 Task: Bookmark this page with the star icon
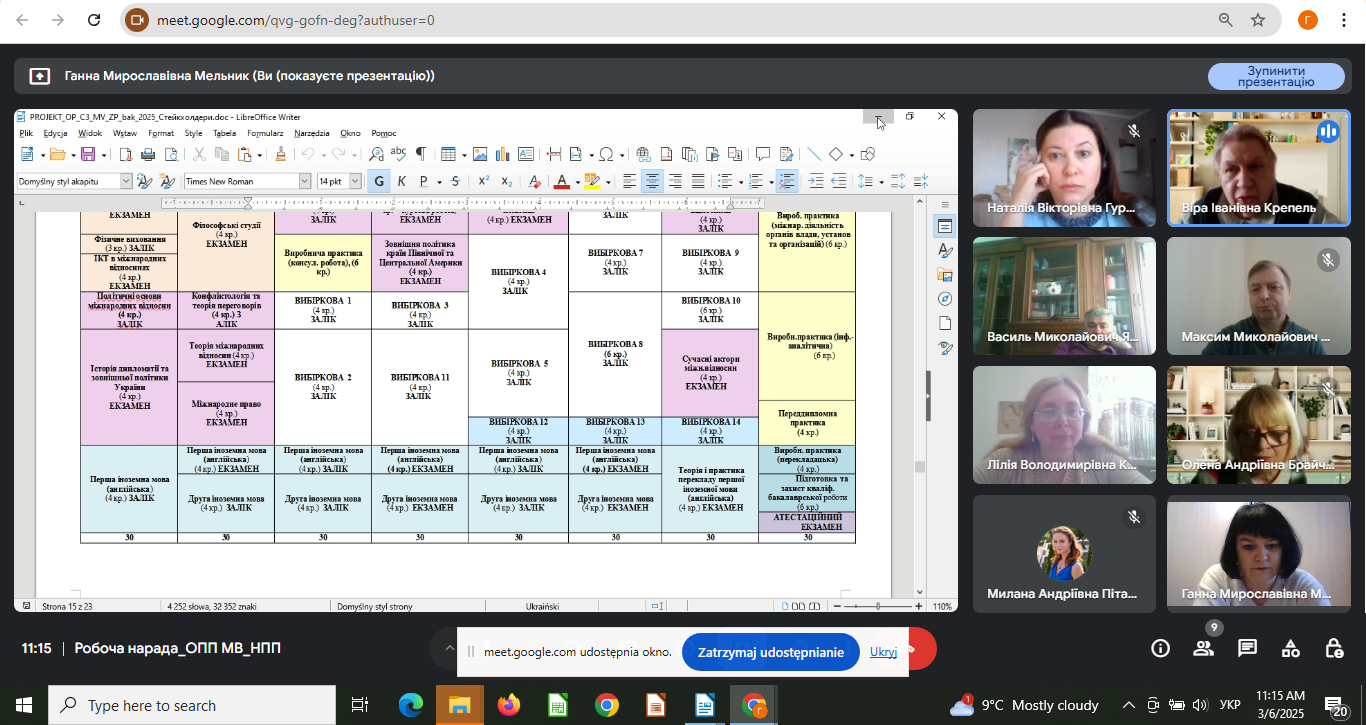(x=1258, y=20)
